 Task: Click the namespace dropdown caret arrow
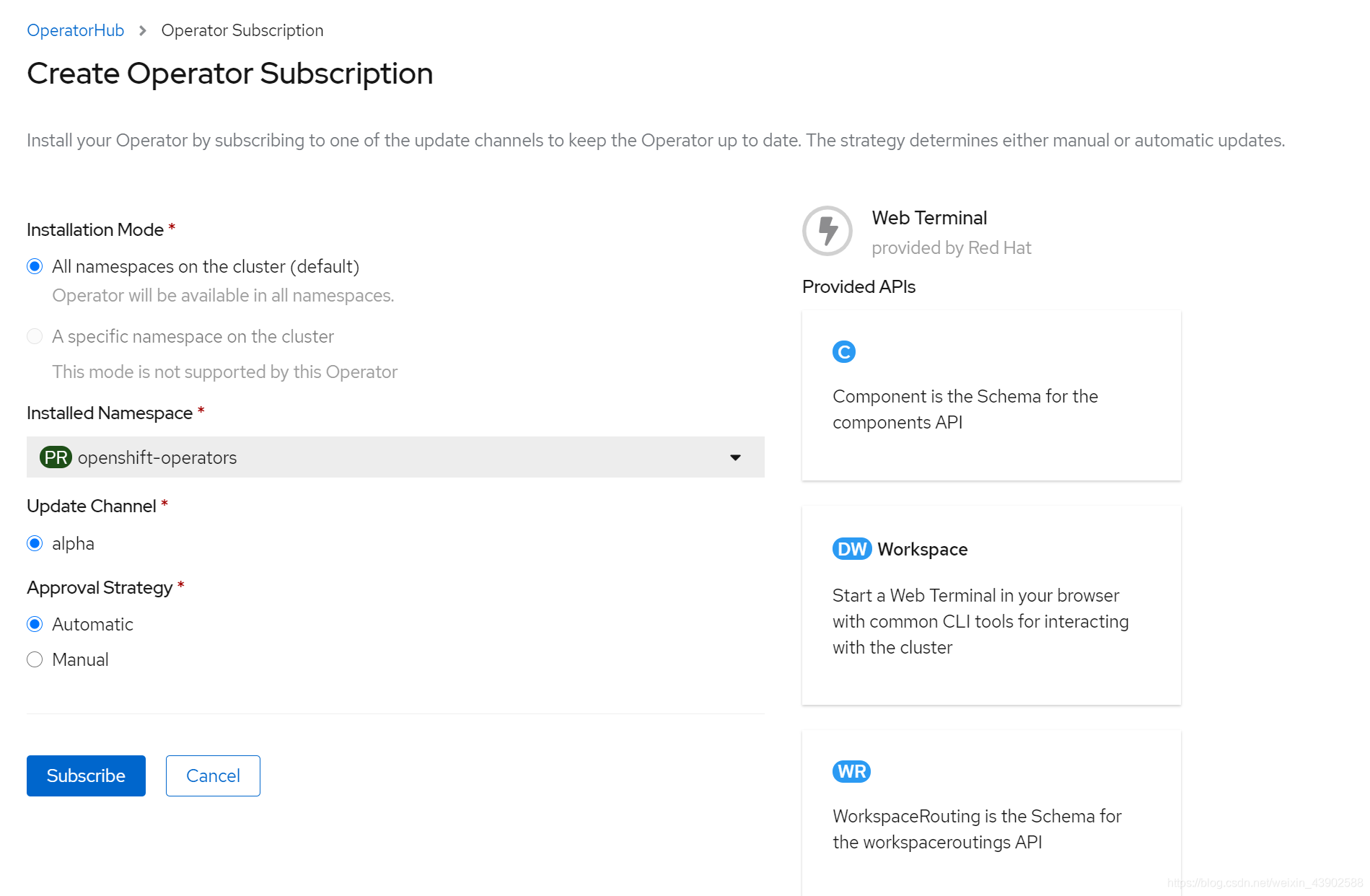[x=735, y=457]
